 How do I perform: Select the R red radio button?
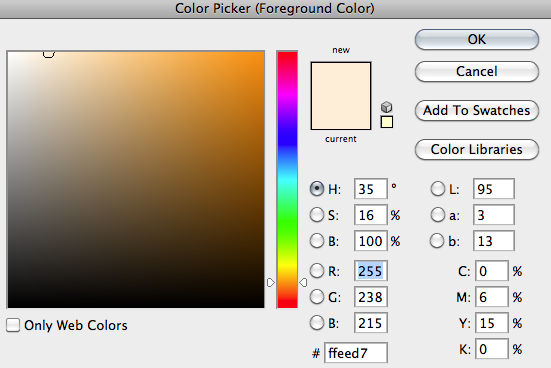[x=317, y=271]
